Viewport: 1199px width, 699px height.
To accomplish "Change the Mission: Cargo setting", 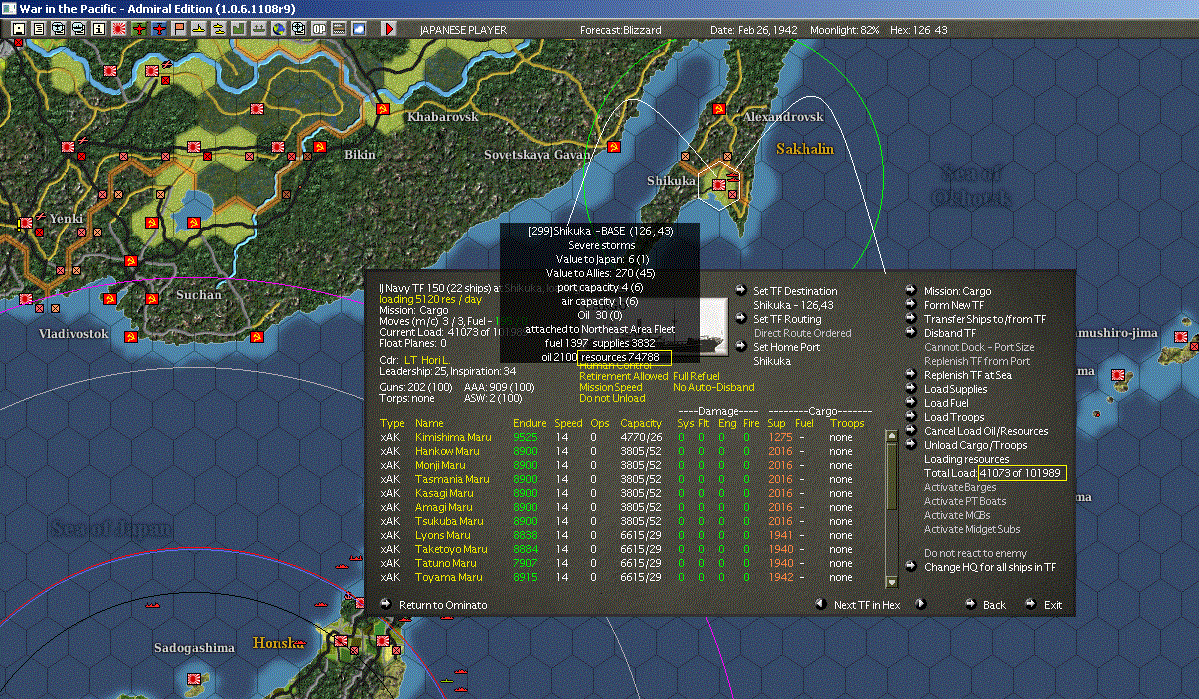I will click(957, 291).
